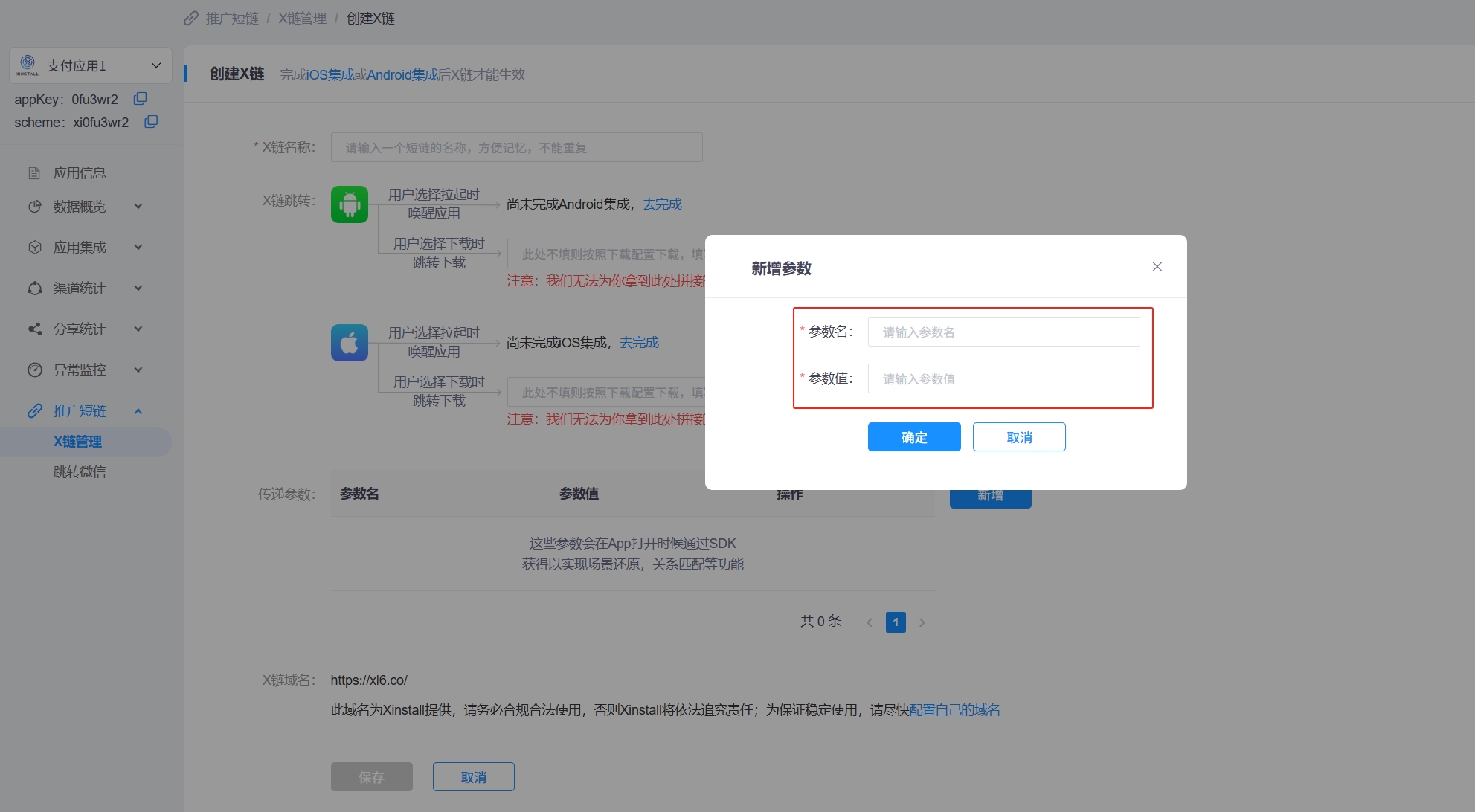Click the https://xl6.co/ domain text
This screenshot has width=1475, height=812.
pos(369,680)
